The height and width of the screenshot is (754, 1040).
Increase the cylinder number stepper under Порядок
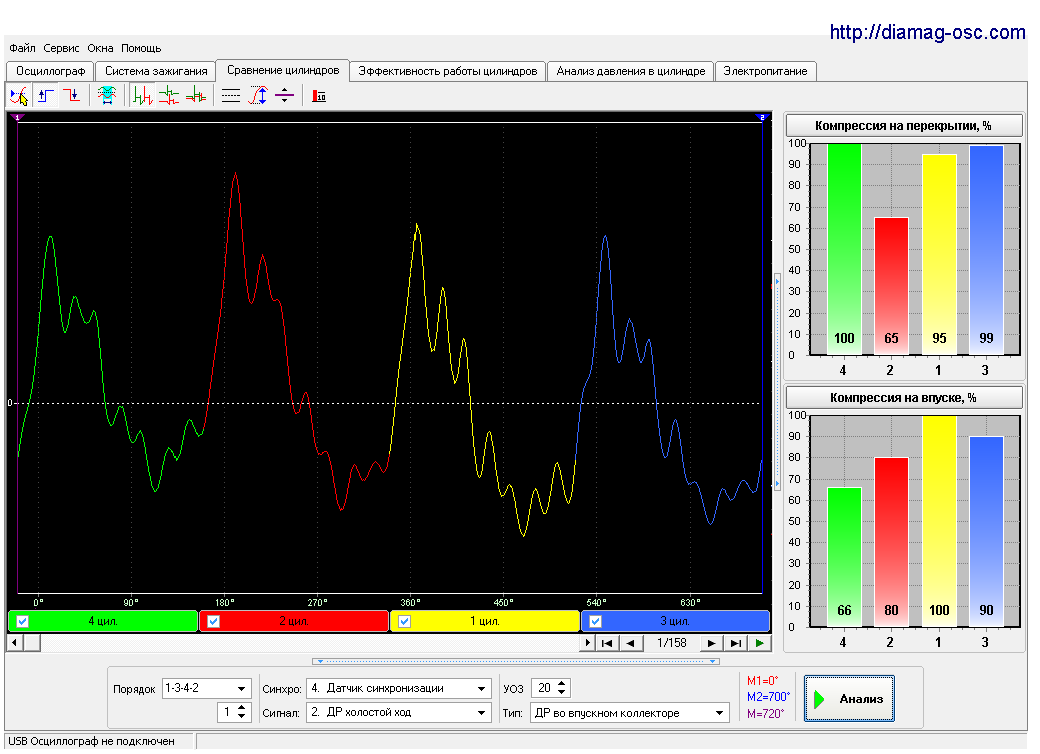point(241,708)
